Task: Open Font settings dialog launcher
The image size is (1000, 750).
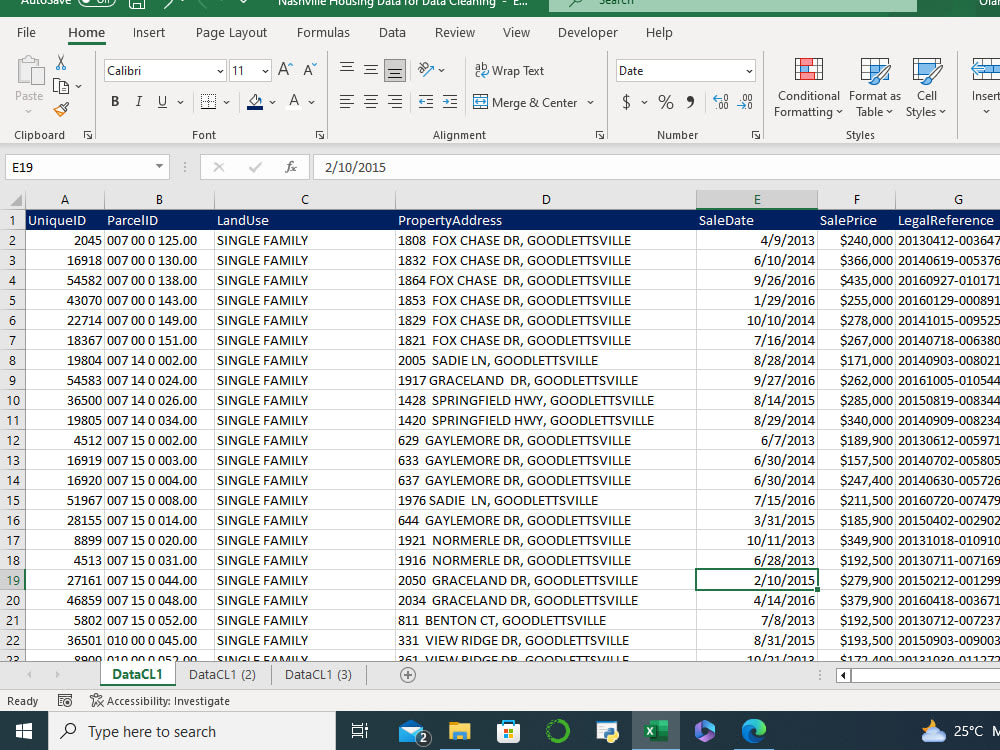Action: [x=320, y=135]
